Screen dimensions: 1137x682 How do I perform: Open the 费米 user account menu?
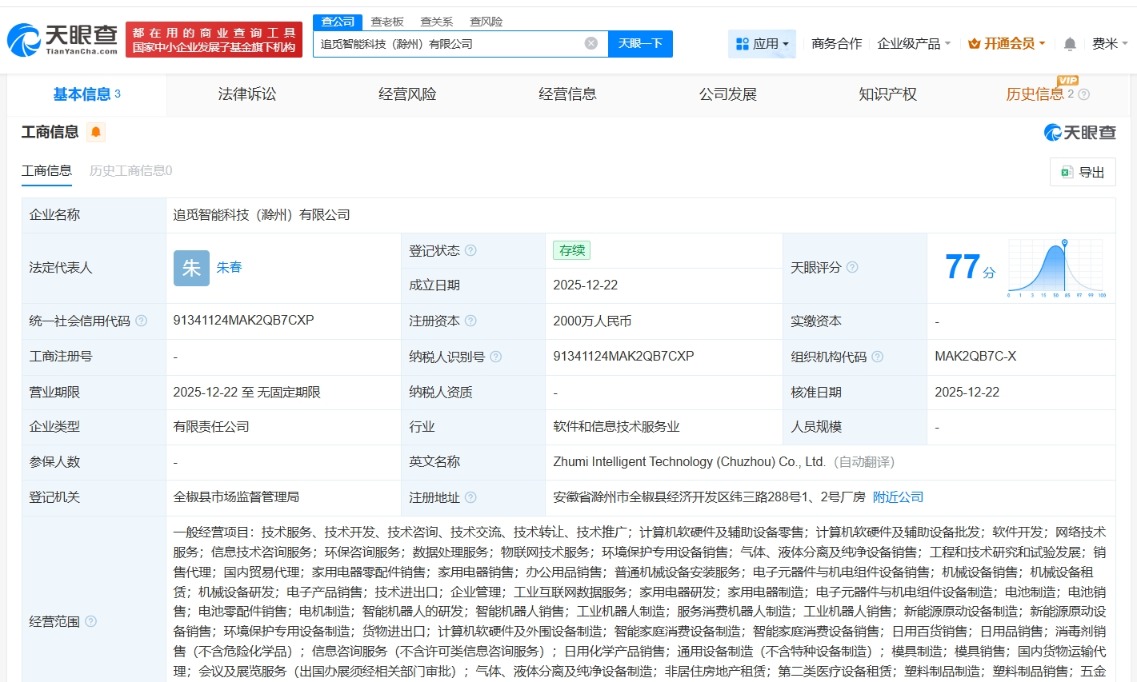tap(1109, 44)
